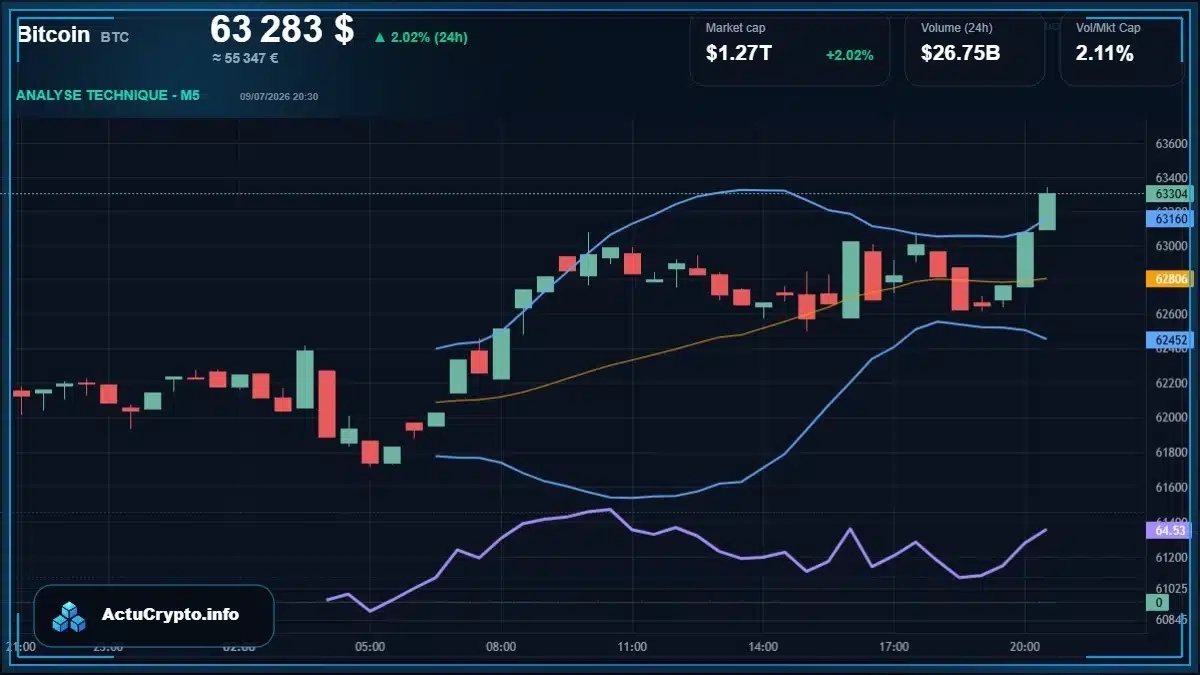This screenshot has height=675, width=1200.
Task: Click the $1.27T market cap value
Action: click(x=739, y=54)
